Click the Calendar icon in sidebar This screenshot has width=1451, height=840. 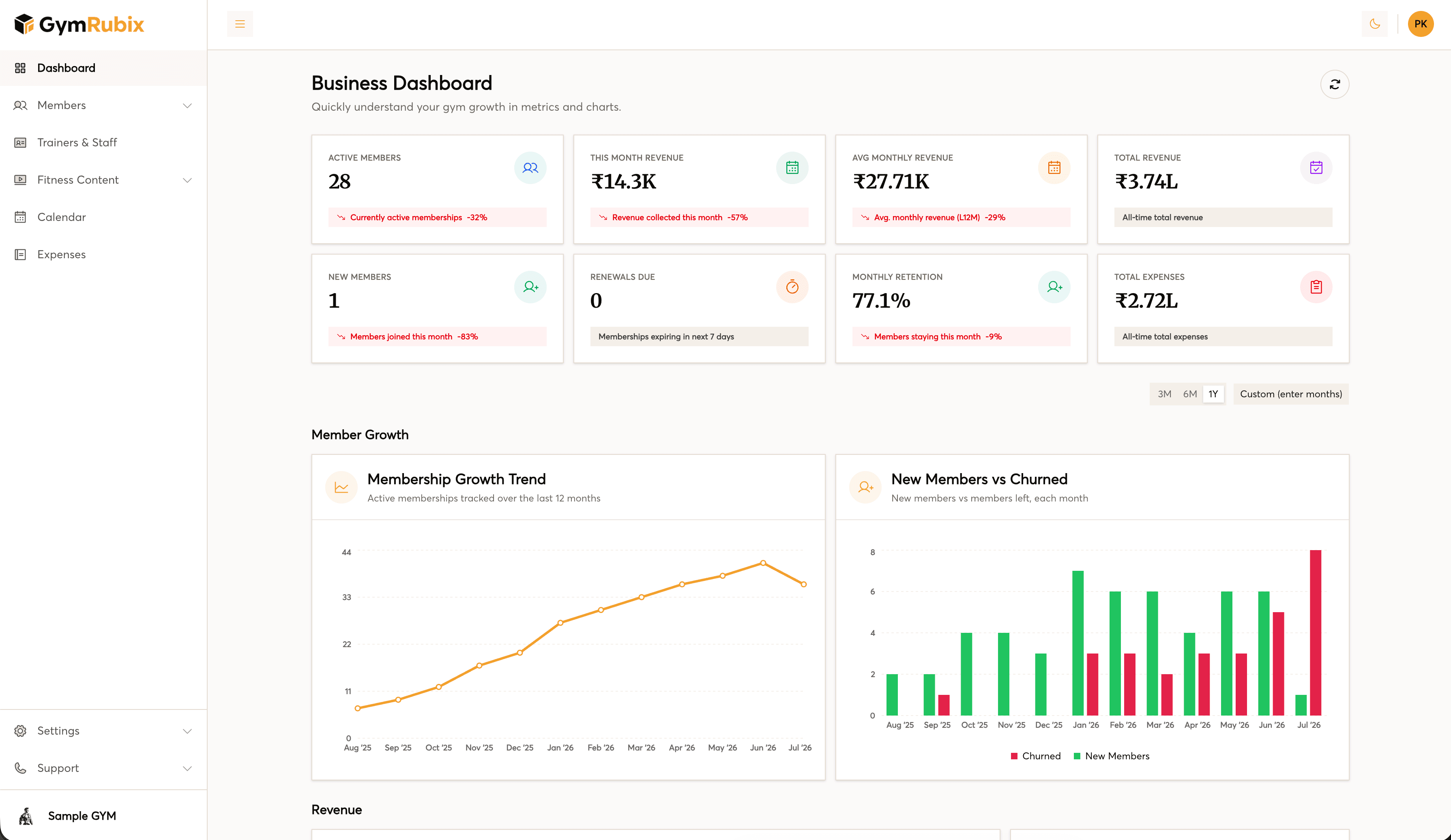pos(20,217)
